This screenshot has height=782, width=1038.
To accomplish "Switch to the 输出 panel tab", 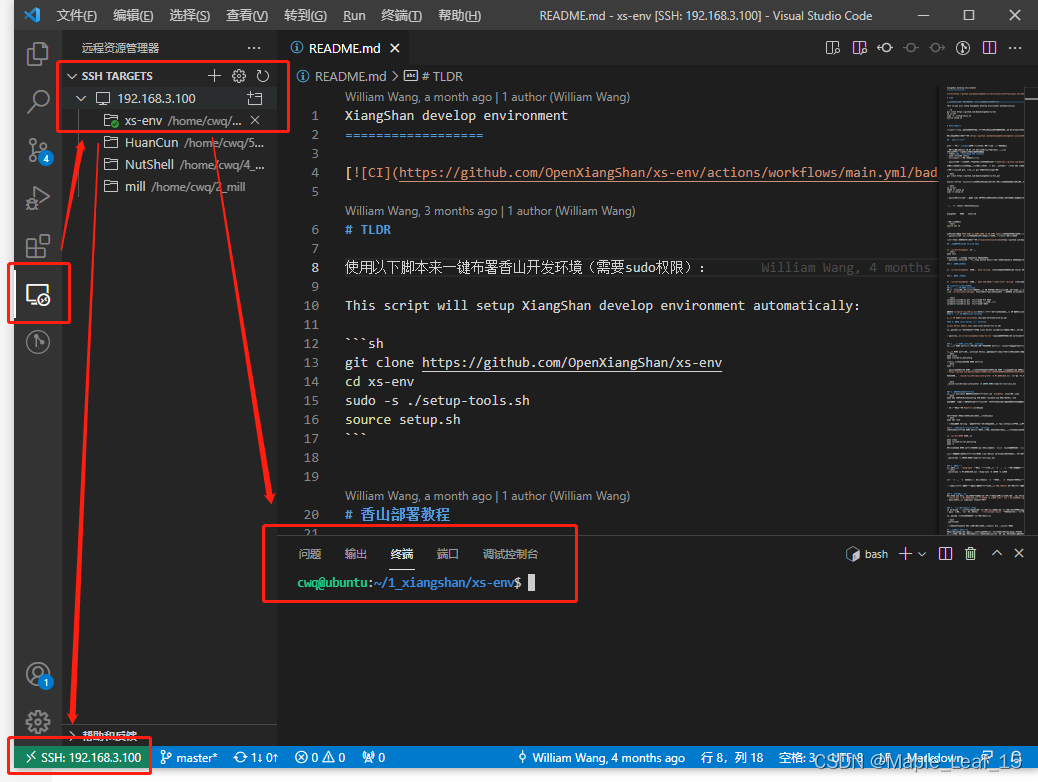I will click(x=355, y=554).
